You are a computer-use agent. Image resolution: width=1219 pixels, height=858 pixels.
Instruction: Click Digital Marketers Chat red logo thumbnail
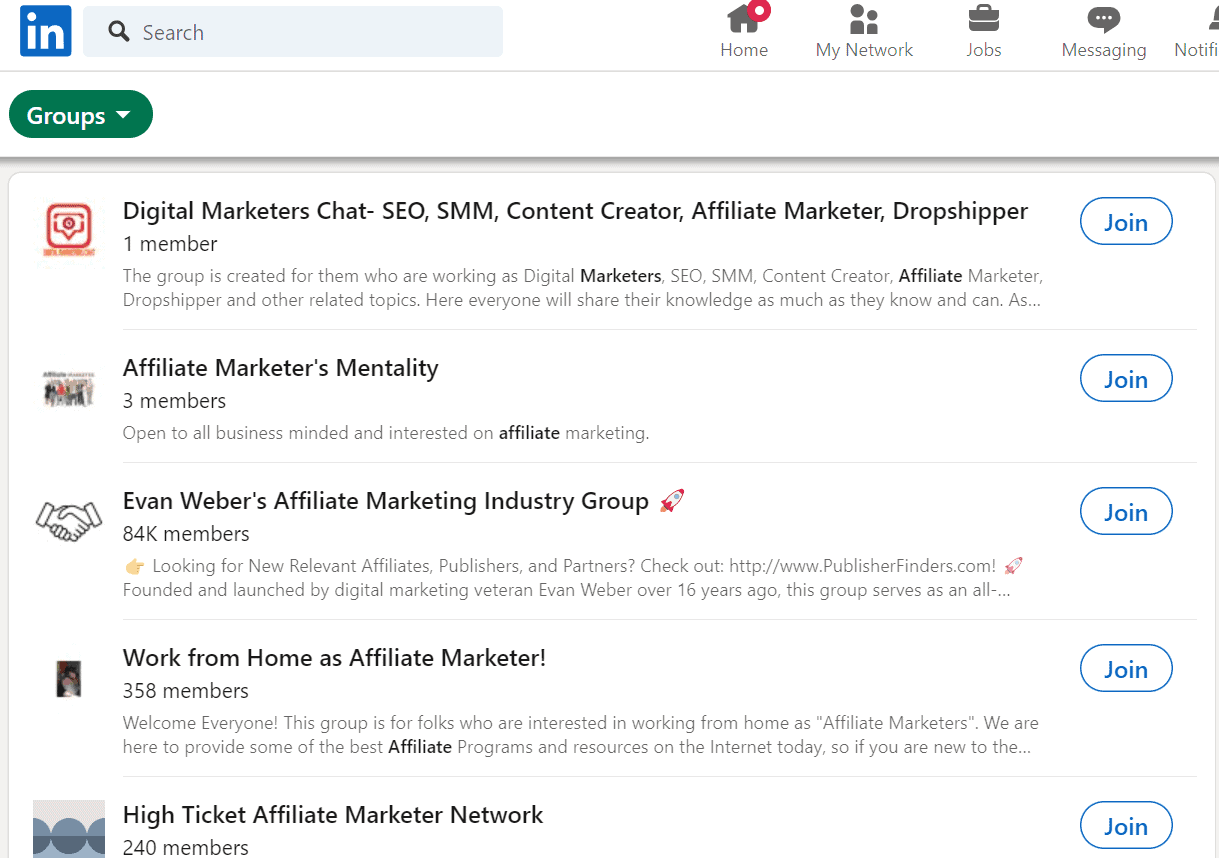[x=69, y=231]
